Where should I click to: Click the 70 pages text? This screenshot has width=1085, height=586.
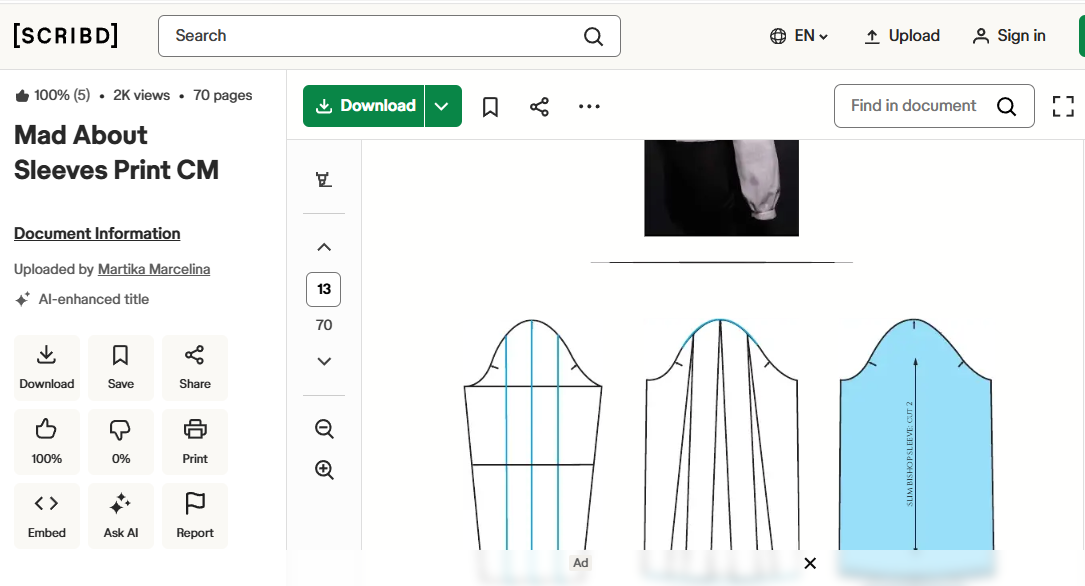coord(222,95)
